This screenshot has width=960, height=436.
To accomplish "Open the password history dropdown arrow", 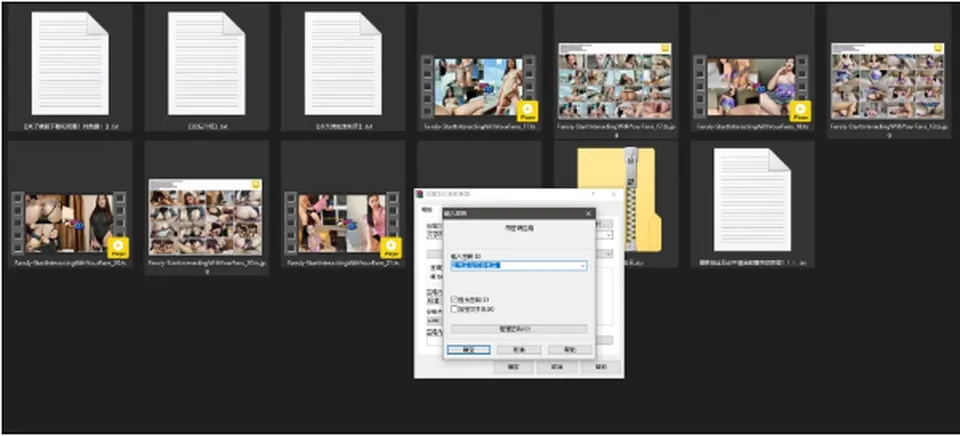I will click(583, 266).
